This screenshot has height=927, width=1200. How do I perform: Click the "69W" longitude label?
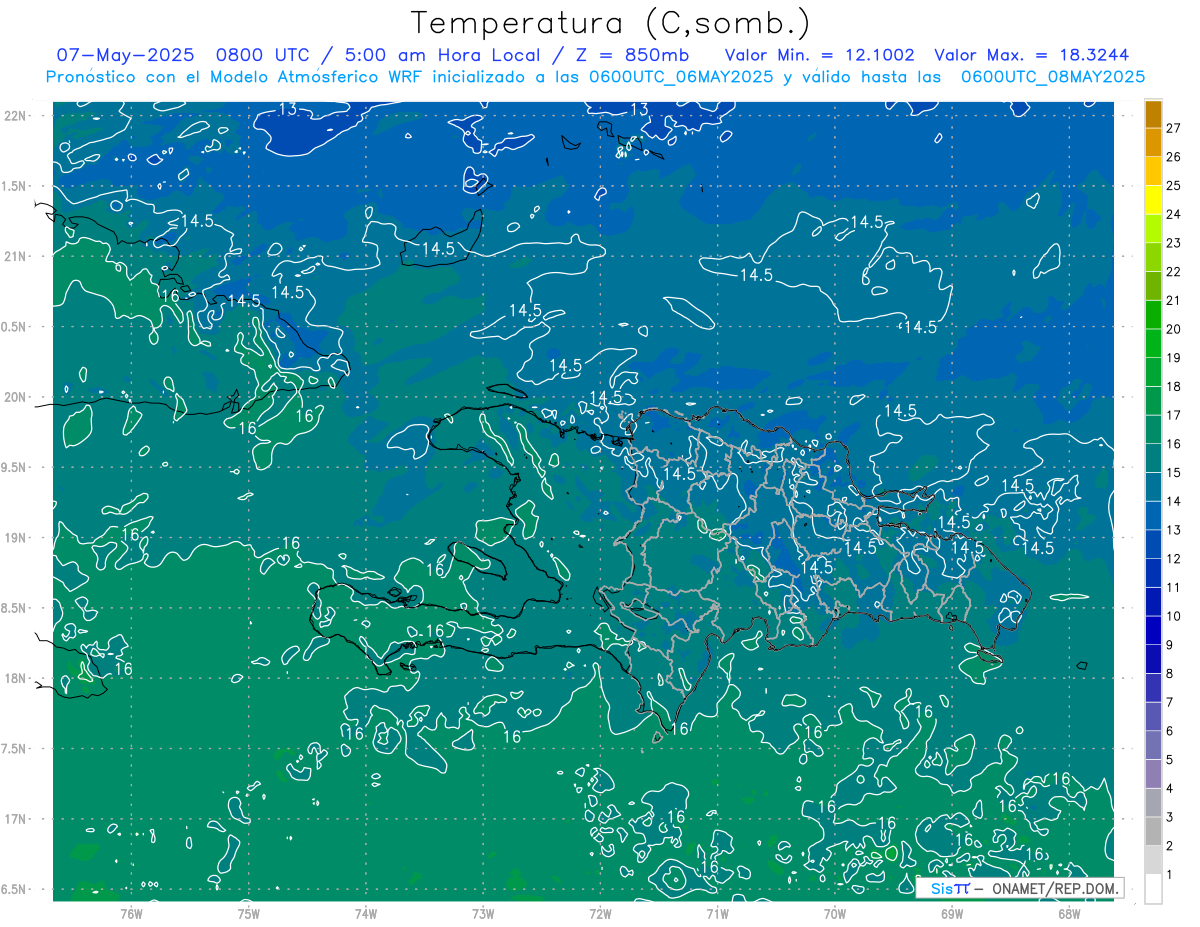click(952, 914)
